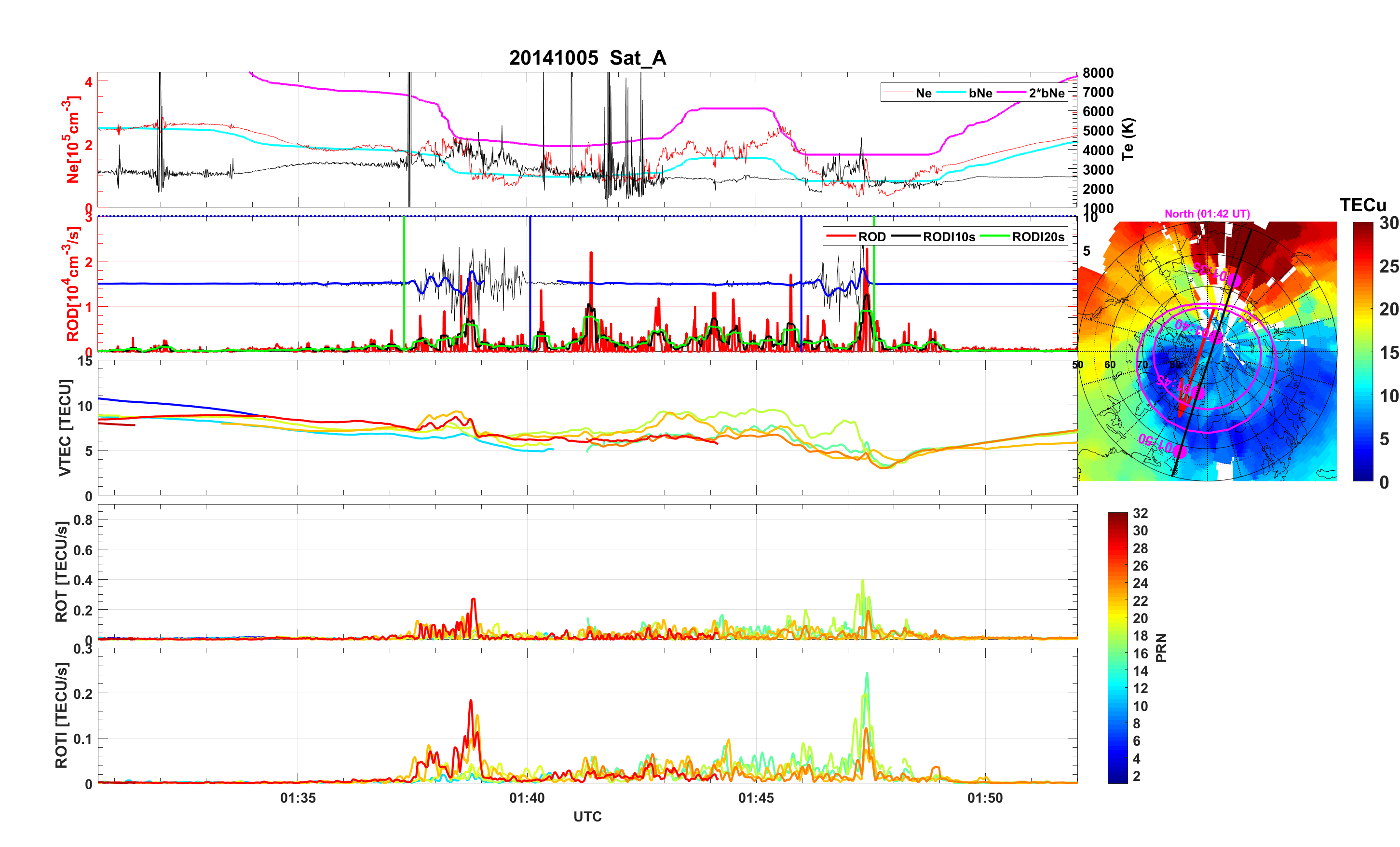This screenshot has width=1400, height=847.
Task: Click the '2*bNe' legend entry
Action: [1031, 93]
